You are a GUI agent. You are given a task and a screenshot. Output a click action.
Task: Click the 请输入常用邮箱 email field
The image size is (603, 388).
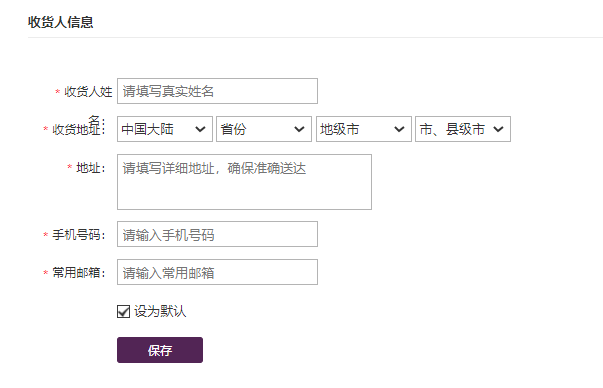(217, 272)
